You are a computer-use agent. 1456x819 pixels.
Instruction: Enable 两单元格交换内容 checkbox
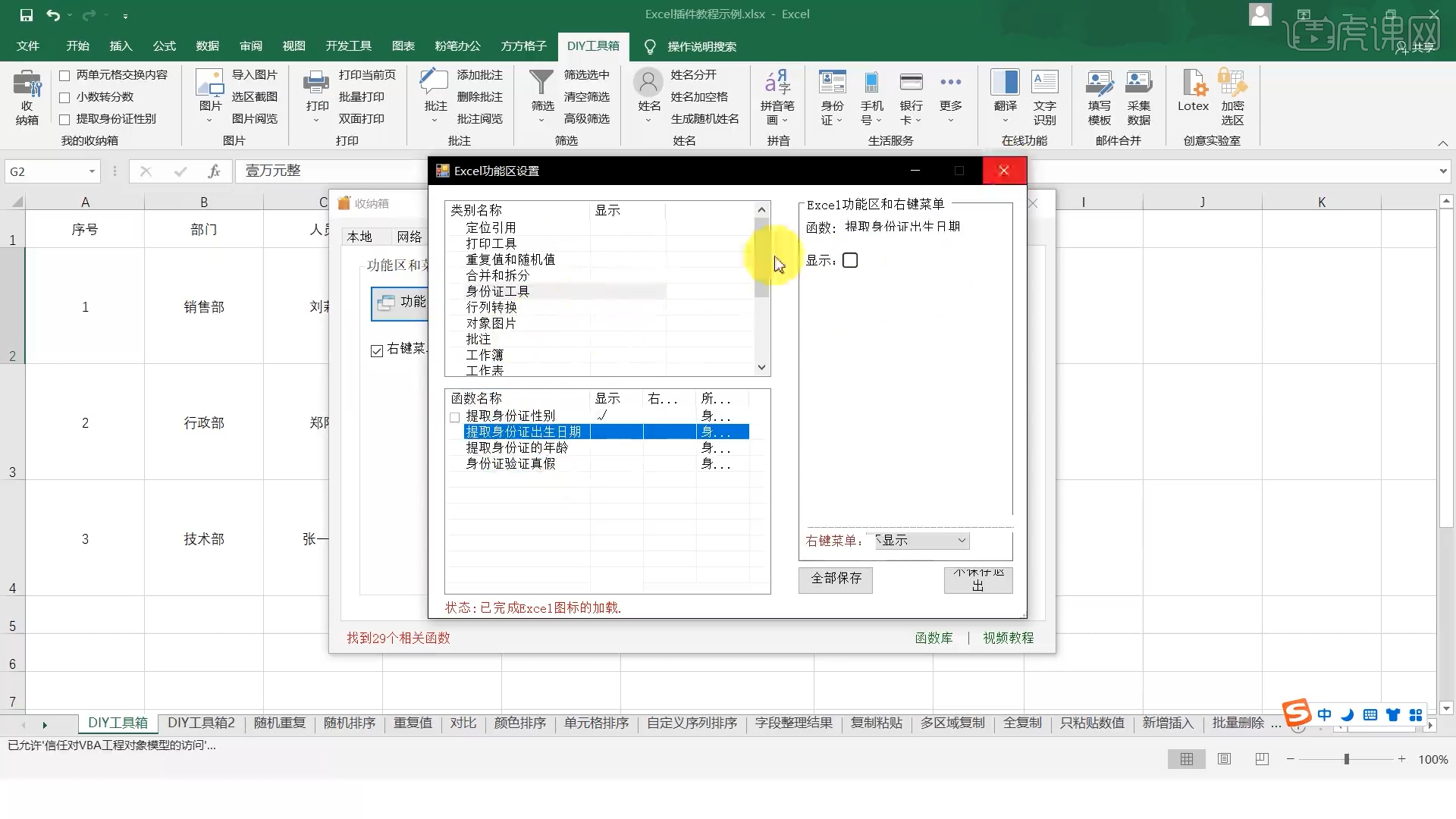(x=64, y=75)
